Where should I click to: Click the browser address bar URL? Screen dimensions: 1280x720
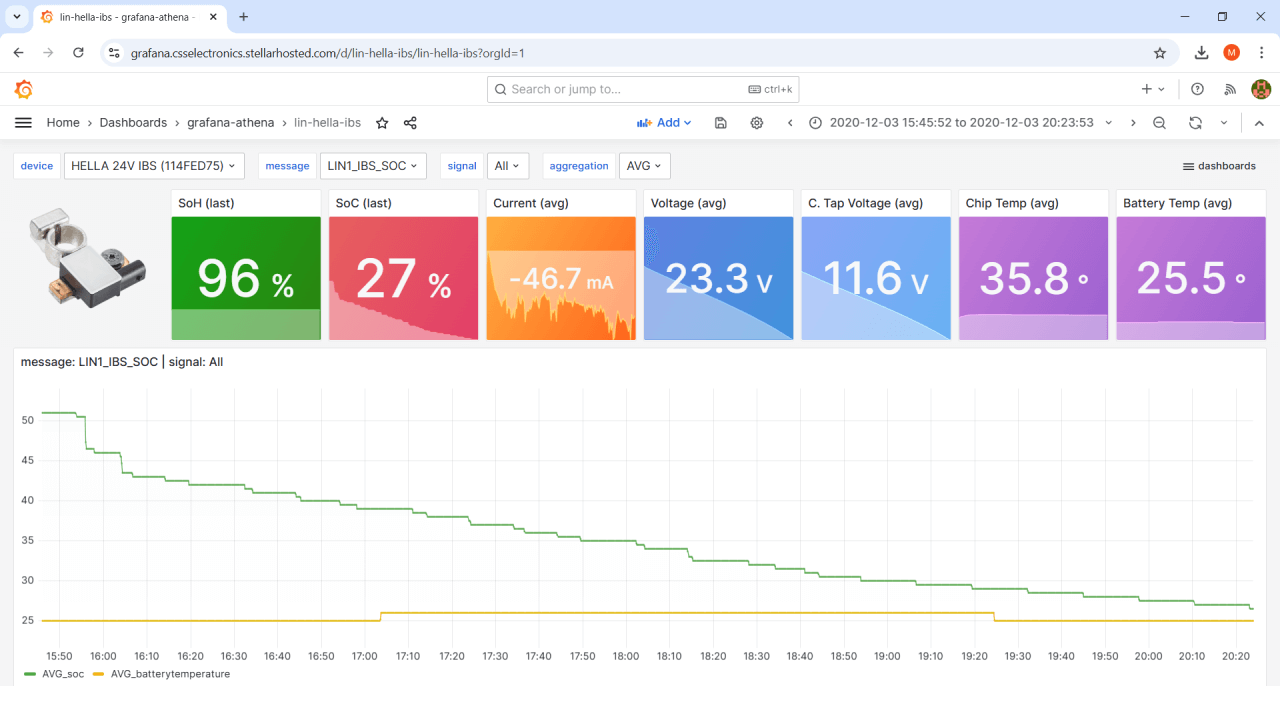(327, 53)
